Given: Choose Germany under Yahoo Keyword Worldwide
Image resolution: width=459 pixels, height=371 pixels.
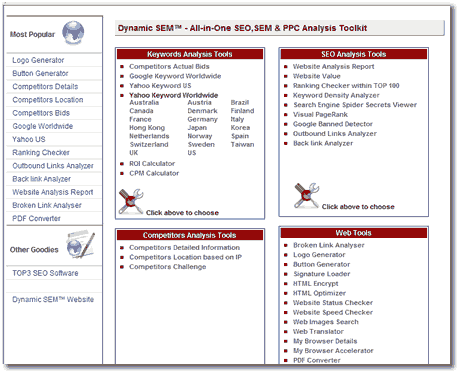Looking at the screenshot, I should [x=202, y=119].
